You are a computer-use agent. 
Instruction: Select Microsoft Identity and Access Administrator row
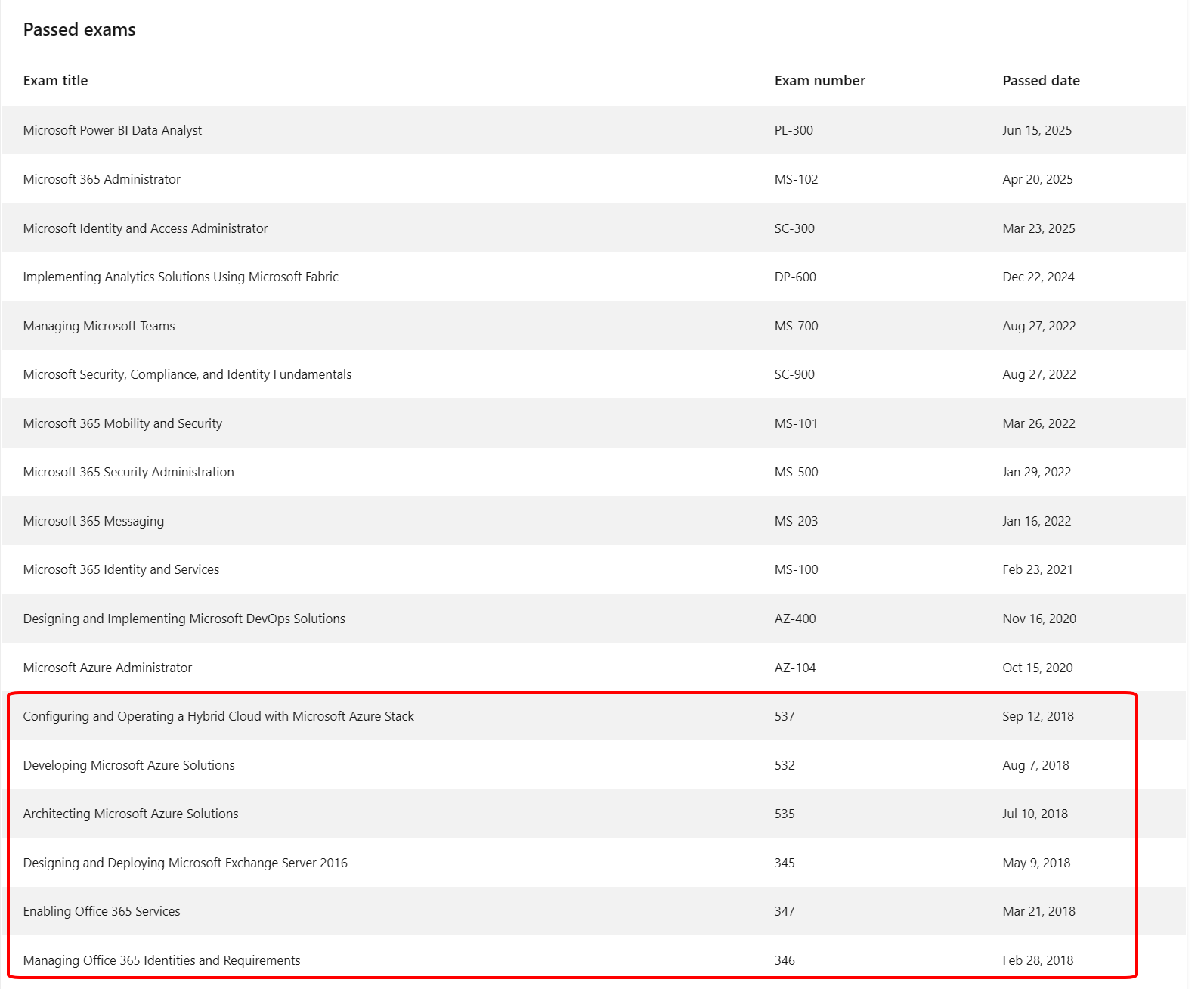coord(593,228)
